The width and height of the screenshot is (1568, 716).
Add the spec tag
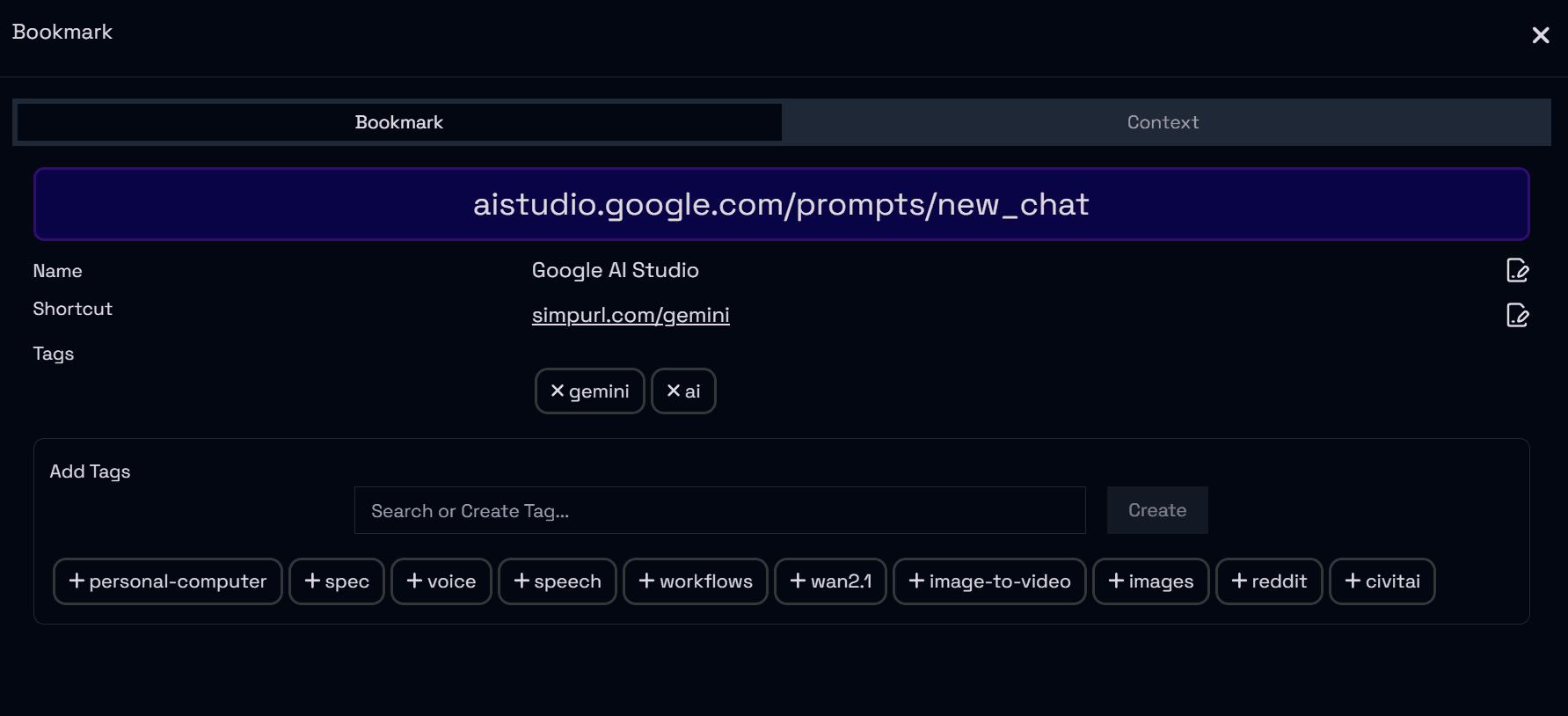(x=337, y=581)
